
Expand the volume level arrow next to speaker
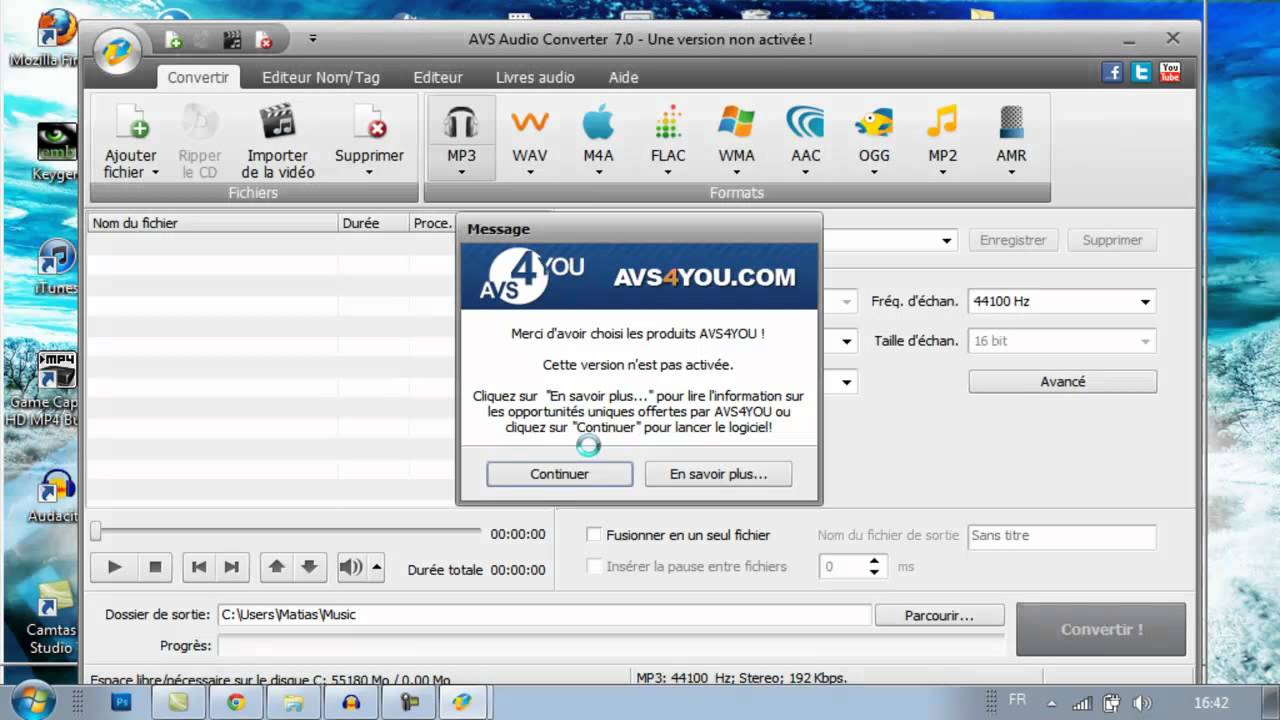pyautogui.click(x=377, y=567)
